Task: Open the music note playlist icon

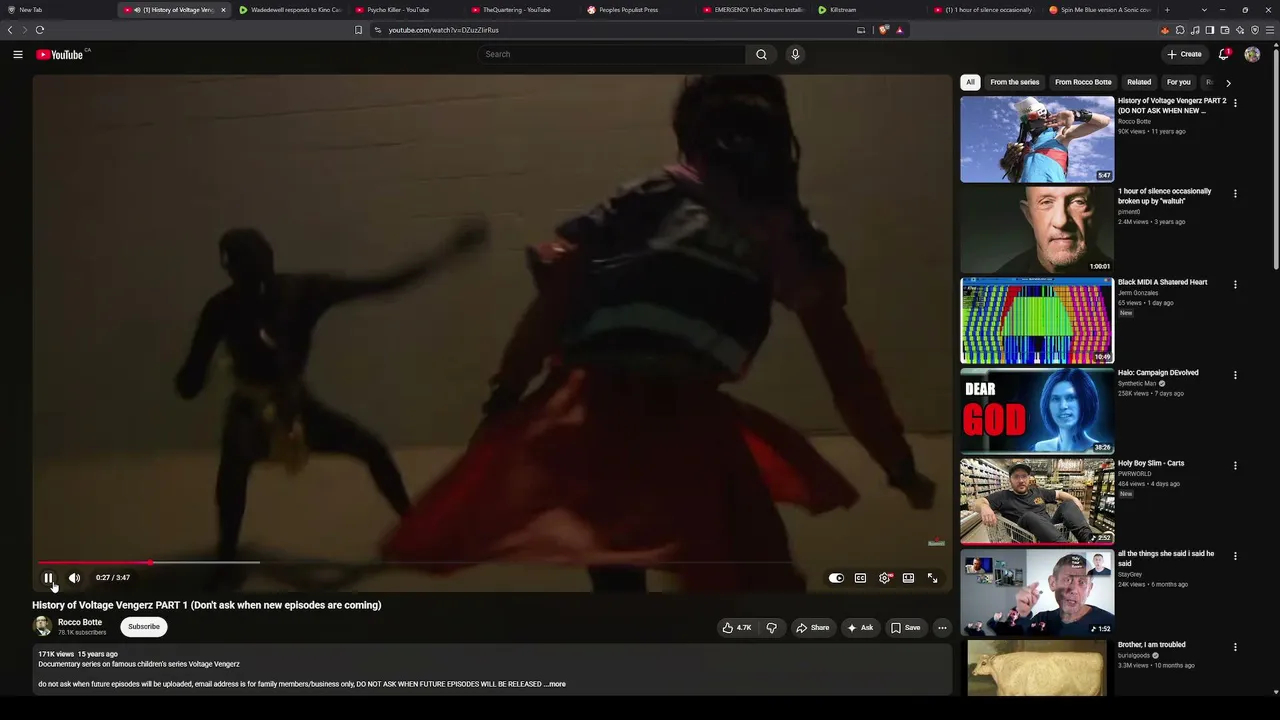Action: click(1195, 30)
